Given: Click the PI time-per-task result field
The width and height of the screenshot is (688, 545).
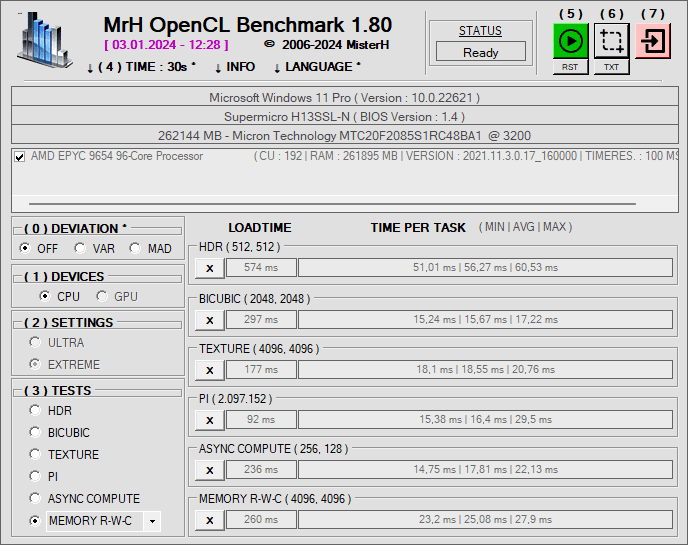Looking at the screenshot, I should [485, 420].
